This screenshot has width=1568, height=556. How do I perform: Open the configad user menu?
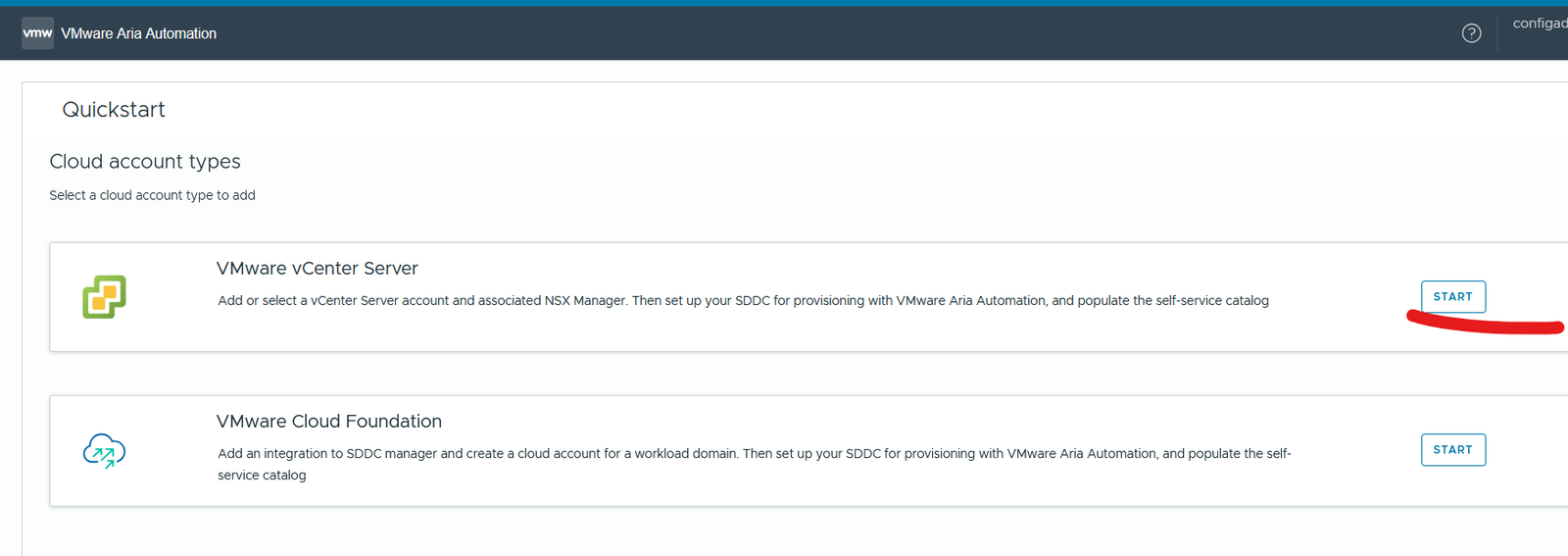click(x=1540, y=23)
